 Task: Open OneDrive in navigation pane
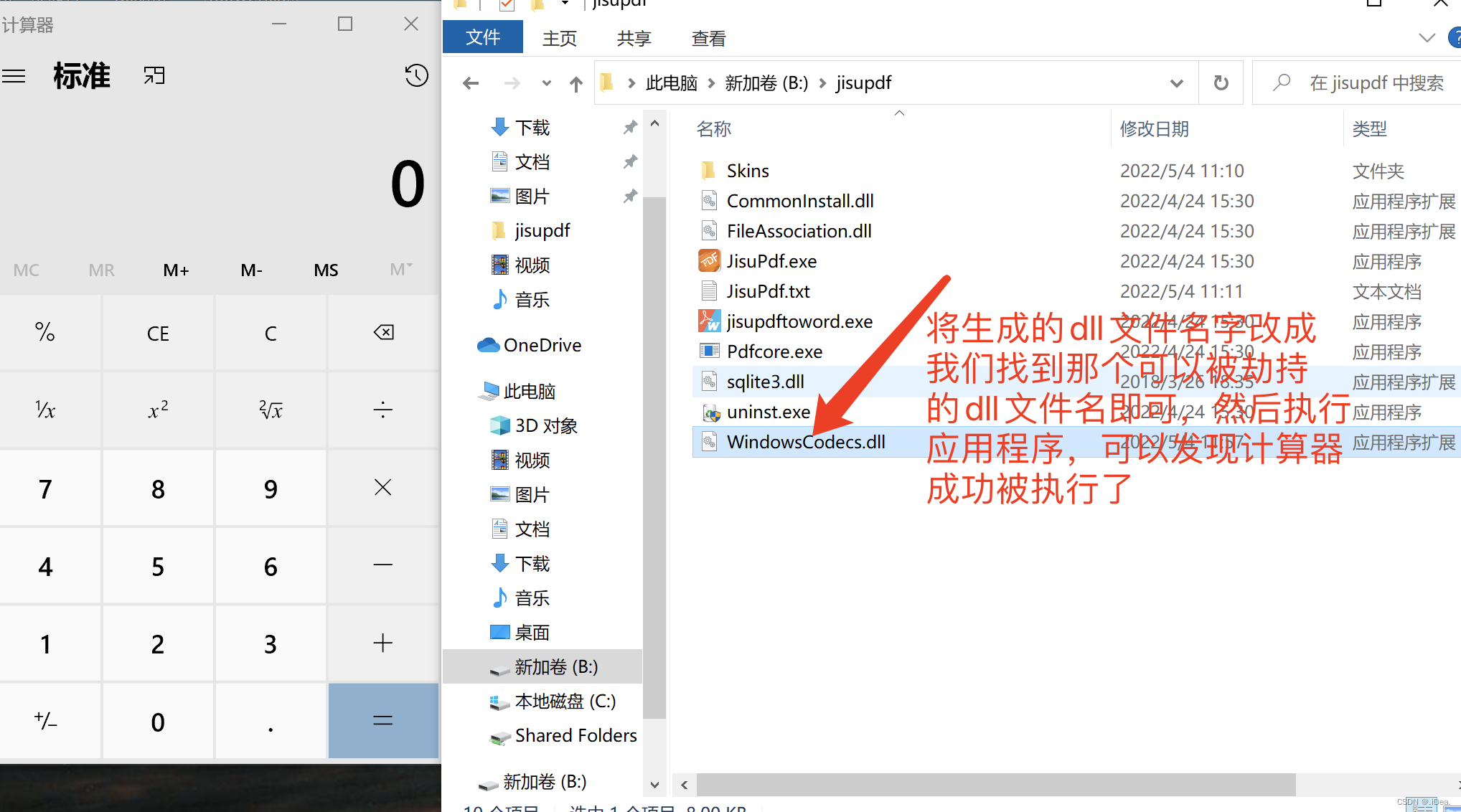pos(542,345)
